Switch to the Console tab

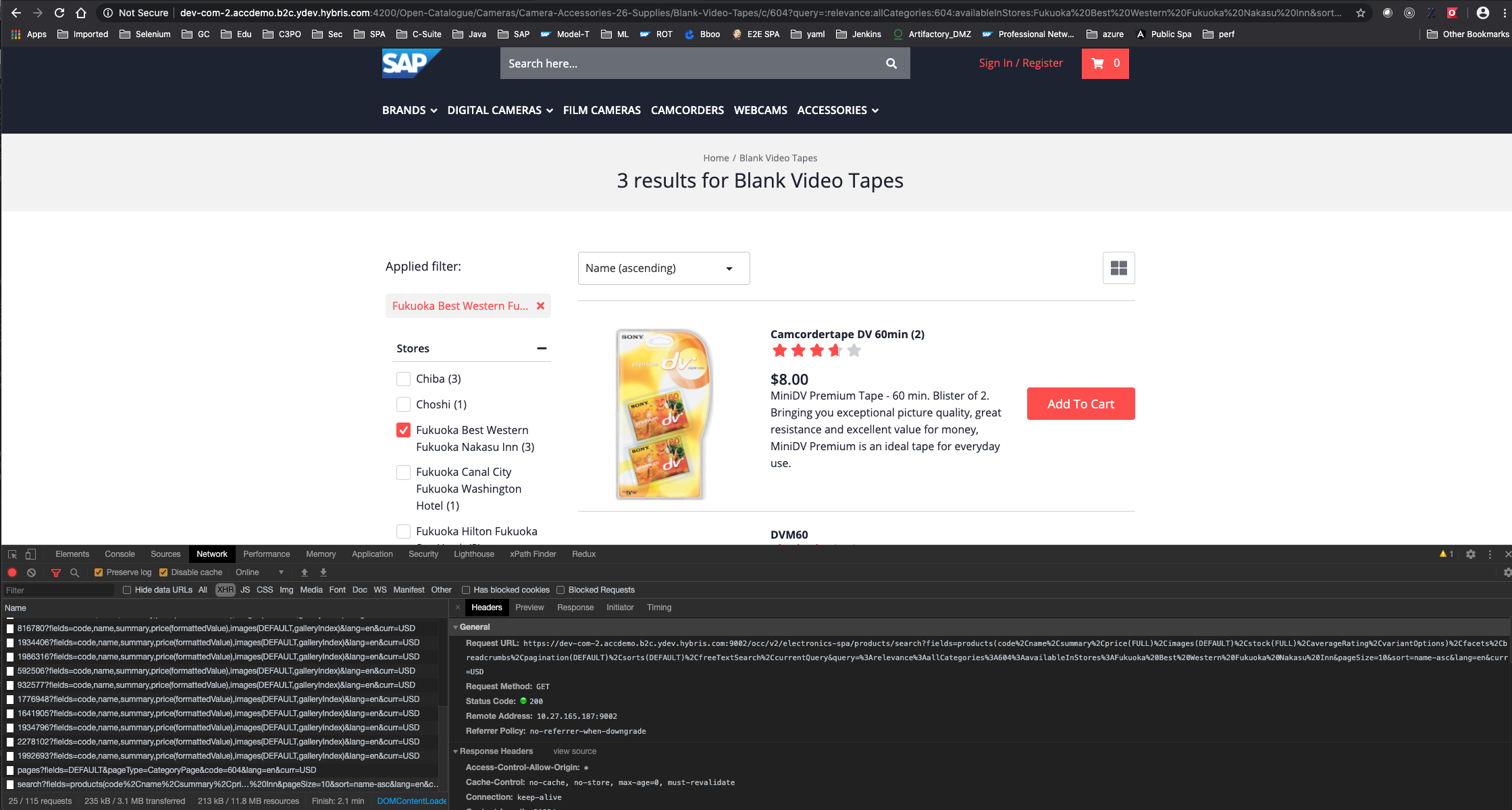pyautogui.click(x=120, y=553)
